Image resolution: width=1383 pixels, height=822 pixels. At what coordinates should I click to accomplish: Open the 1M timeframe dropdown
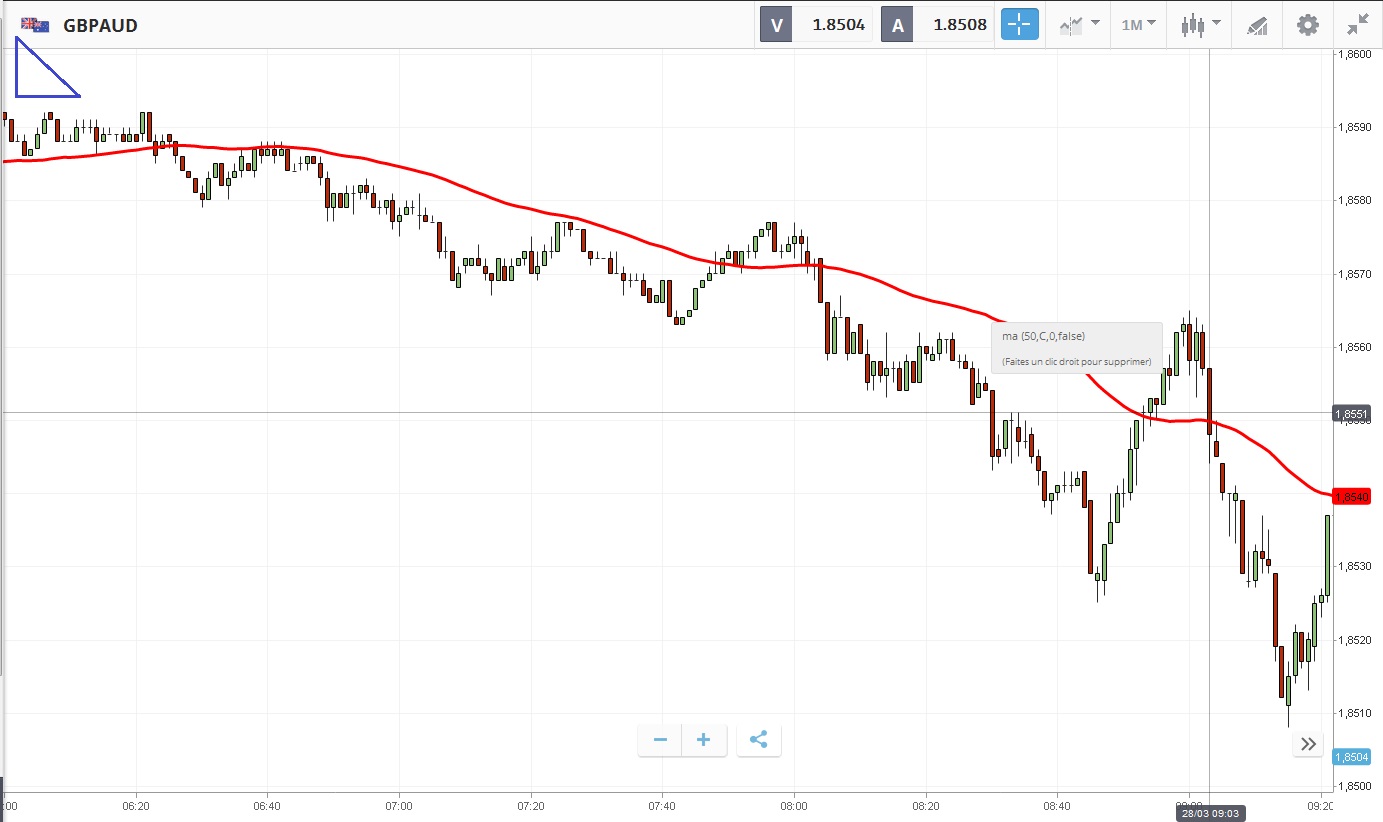pyautogui.click(x=1138, y=25)
